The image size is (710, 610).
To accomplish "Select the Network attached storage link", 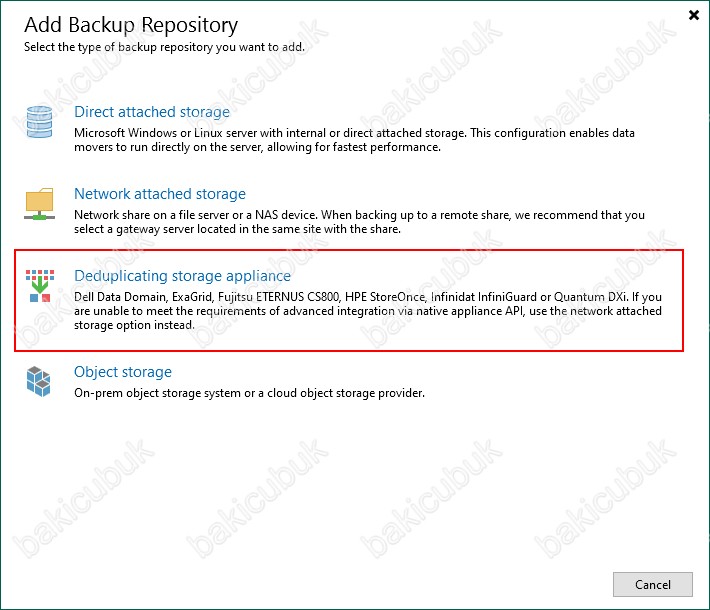I will [160, 194].
